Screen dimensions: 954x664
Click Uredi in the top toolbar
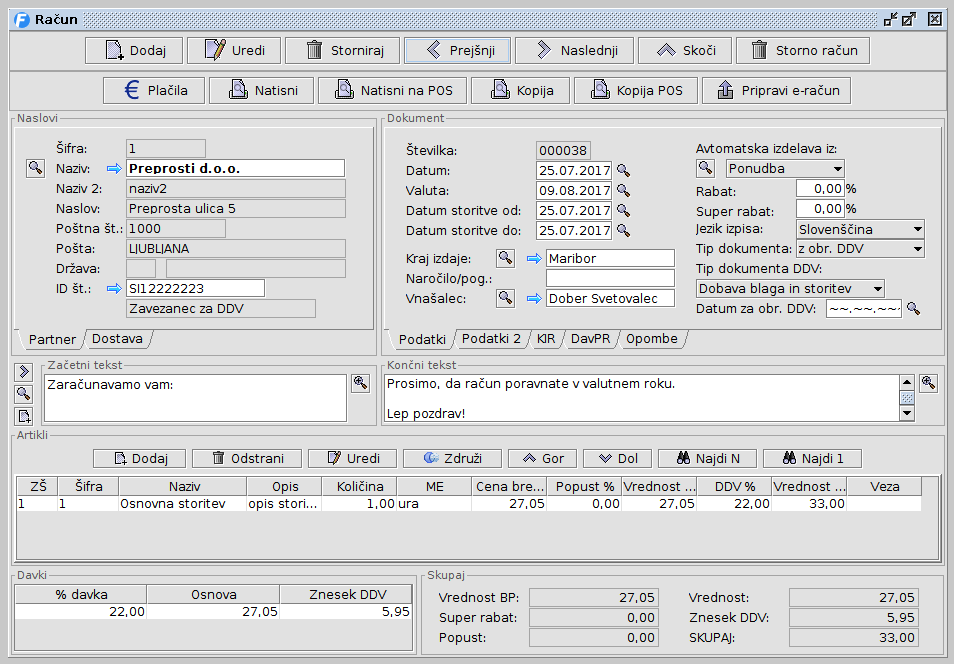tap(234, 51)
